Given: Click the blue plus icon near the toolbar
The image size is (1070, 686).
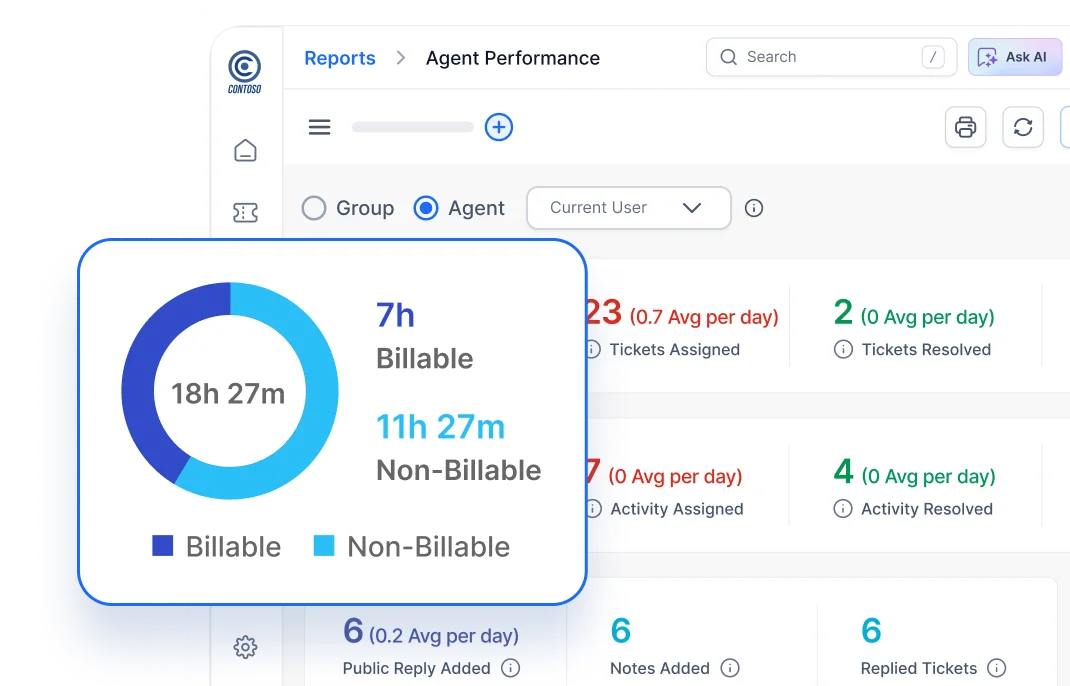Looking at the screenshot, I should tap(499, 127).
